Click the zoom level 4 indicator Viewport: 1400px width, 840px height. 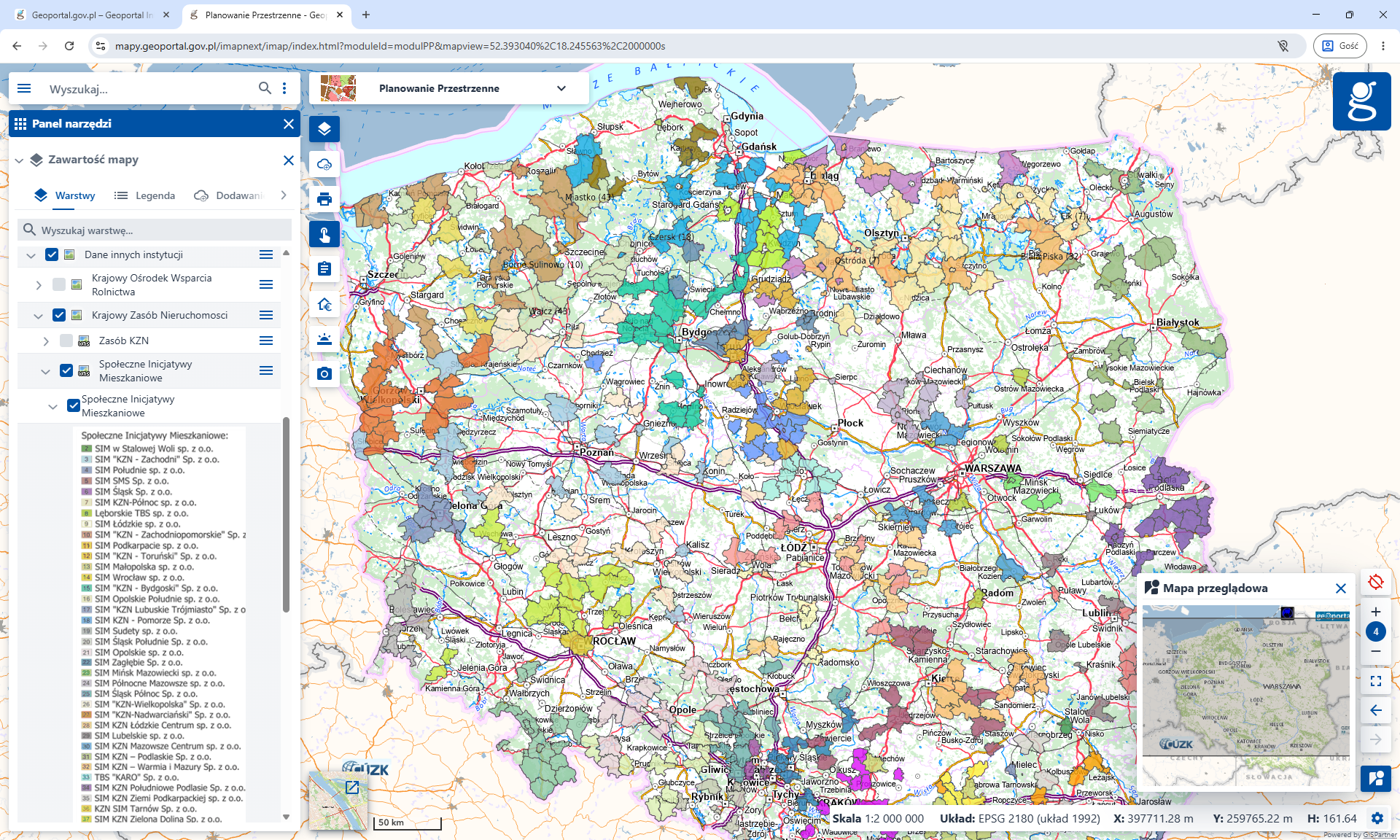click(x=1376, y=631)
